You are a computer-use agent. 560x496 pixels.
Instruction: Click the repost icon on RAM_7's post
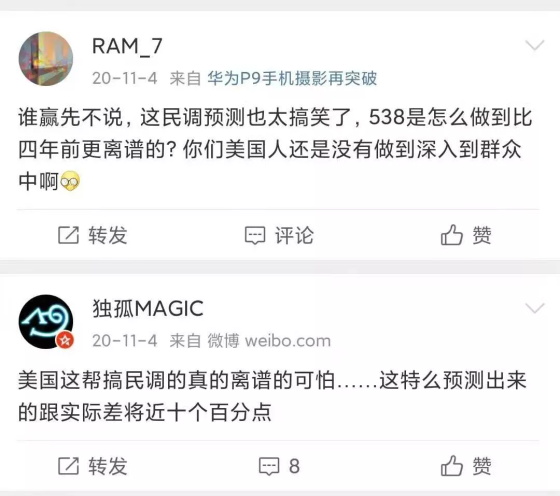coord(68,235)
